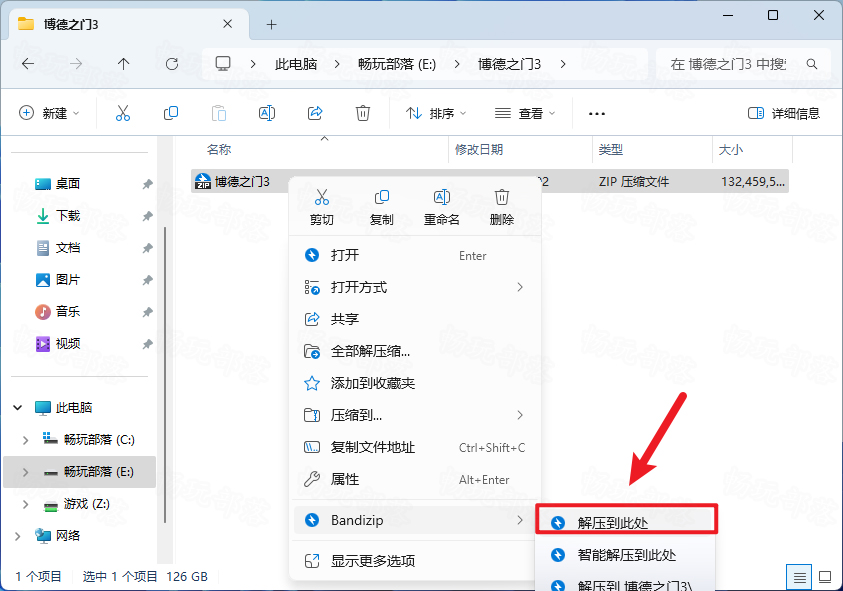
Task: Choose 全部解压缩... in the context menu
Action: click(415, 351)
